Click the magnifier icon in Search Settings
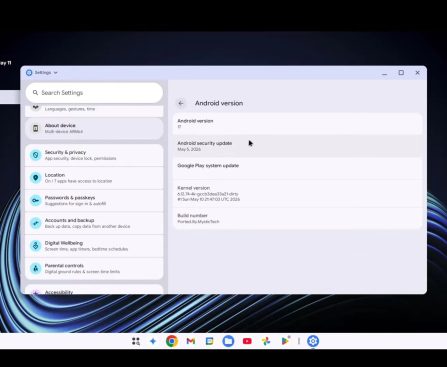Image resolution: width=447 pixels, height=367 pixels. pyautogui.click(x=35, y=93)
